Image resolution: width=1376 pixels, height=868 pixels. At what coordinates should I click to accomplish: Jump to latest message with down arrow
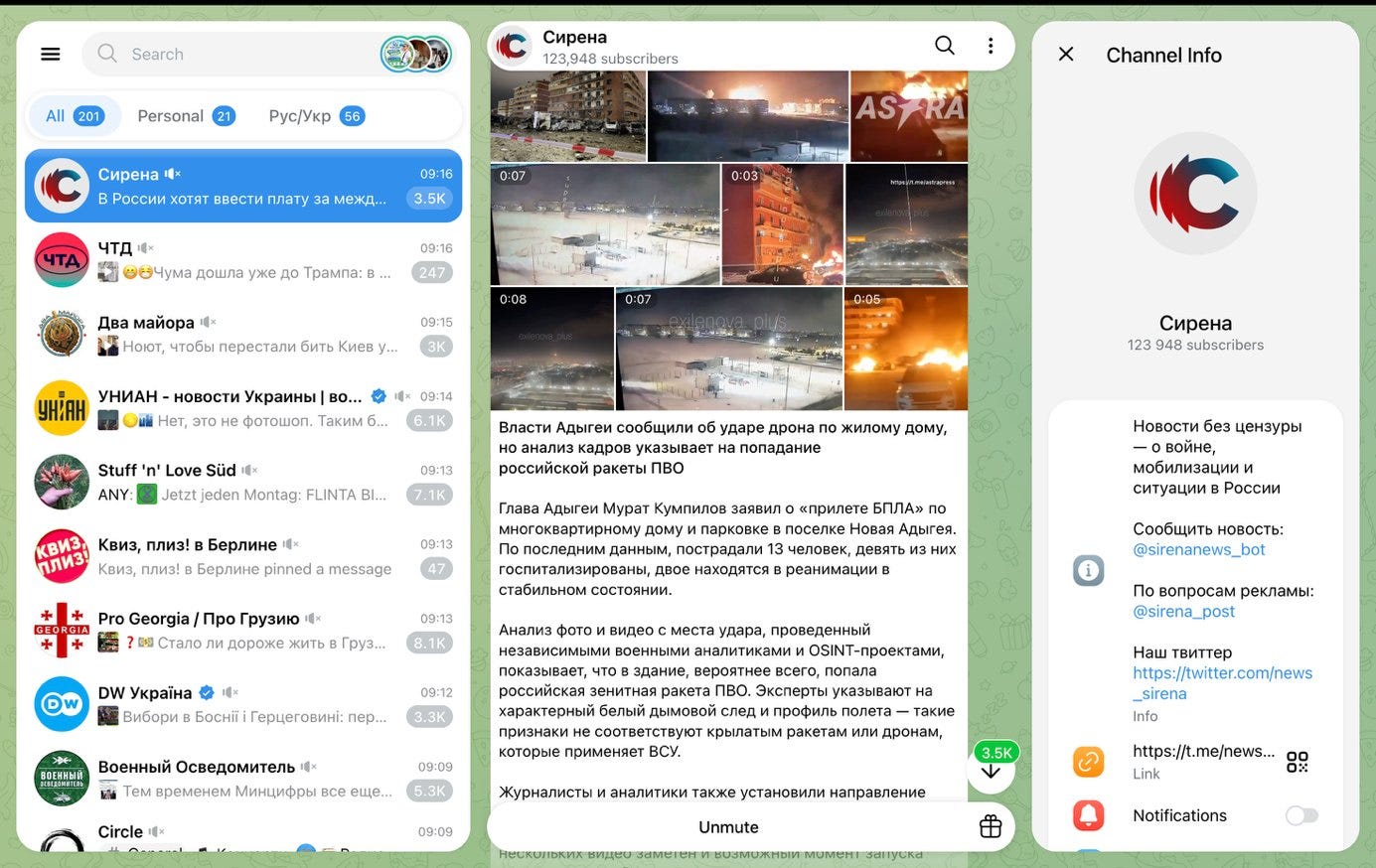991,772
